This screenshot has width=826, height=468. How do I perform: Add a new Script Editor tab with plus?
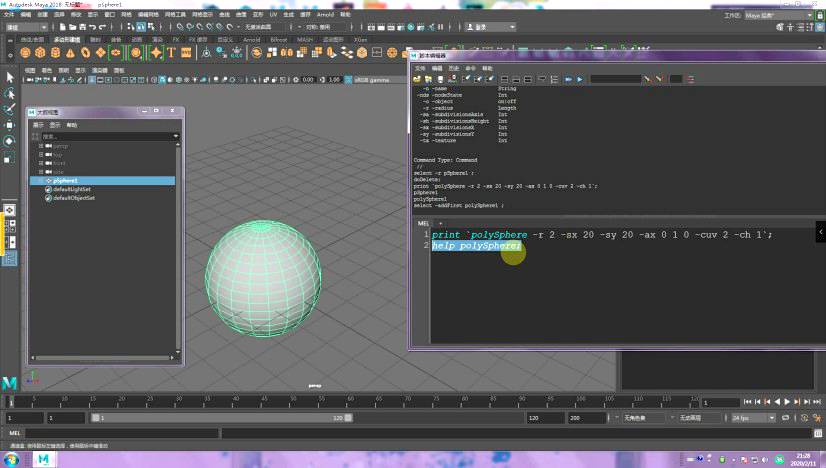click(440, 223)
